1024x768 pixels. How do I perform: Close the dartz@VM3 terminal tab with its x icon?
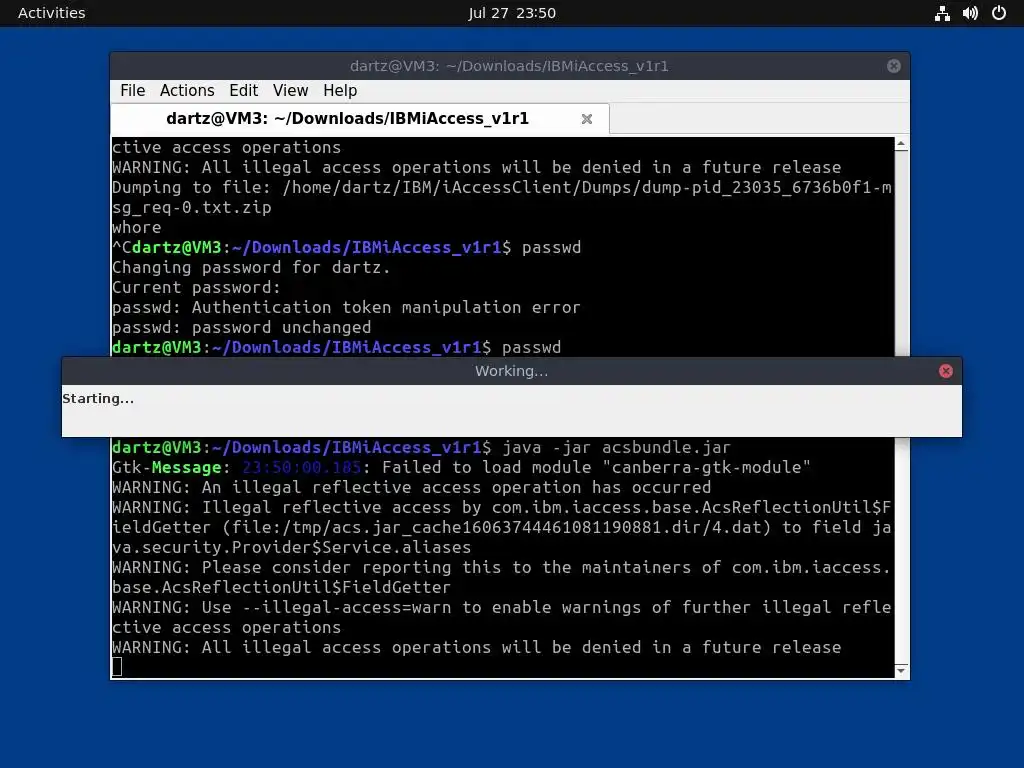tap(586, 119)
